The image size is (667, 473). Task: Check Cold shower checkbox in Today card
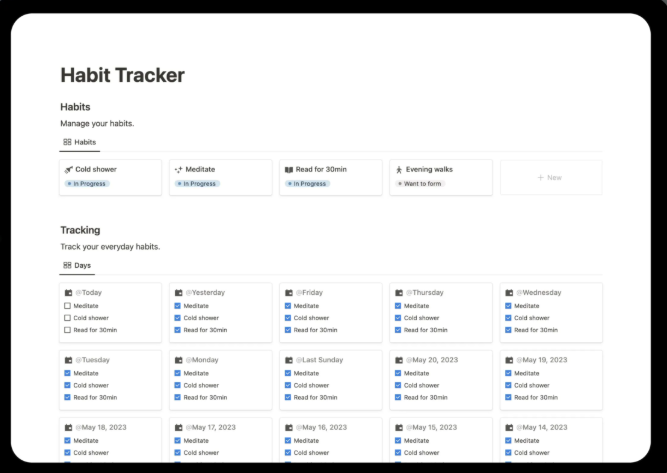(x=68, y=318)
